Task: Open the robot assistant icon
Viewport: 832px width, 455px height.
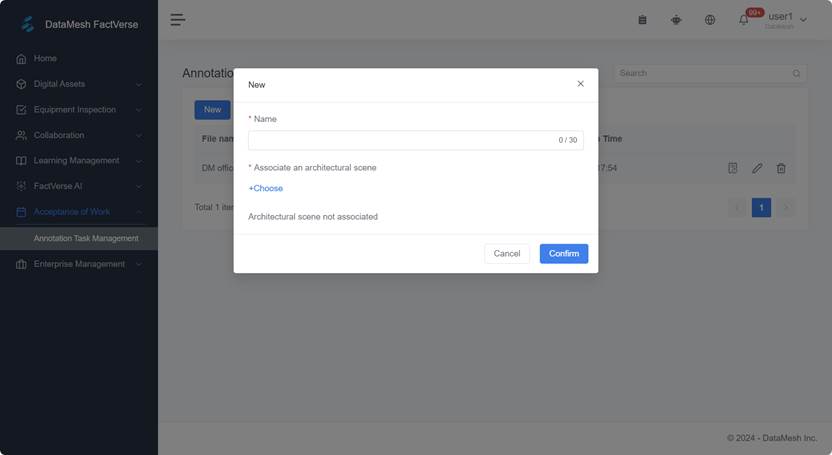Action: (676, 20)
